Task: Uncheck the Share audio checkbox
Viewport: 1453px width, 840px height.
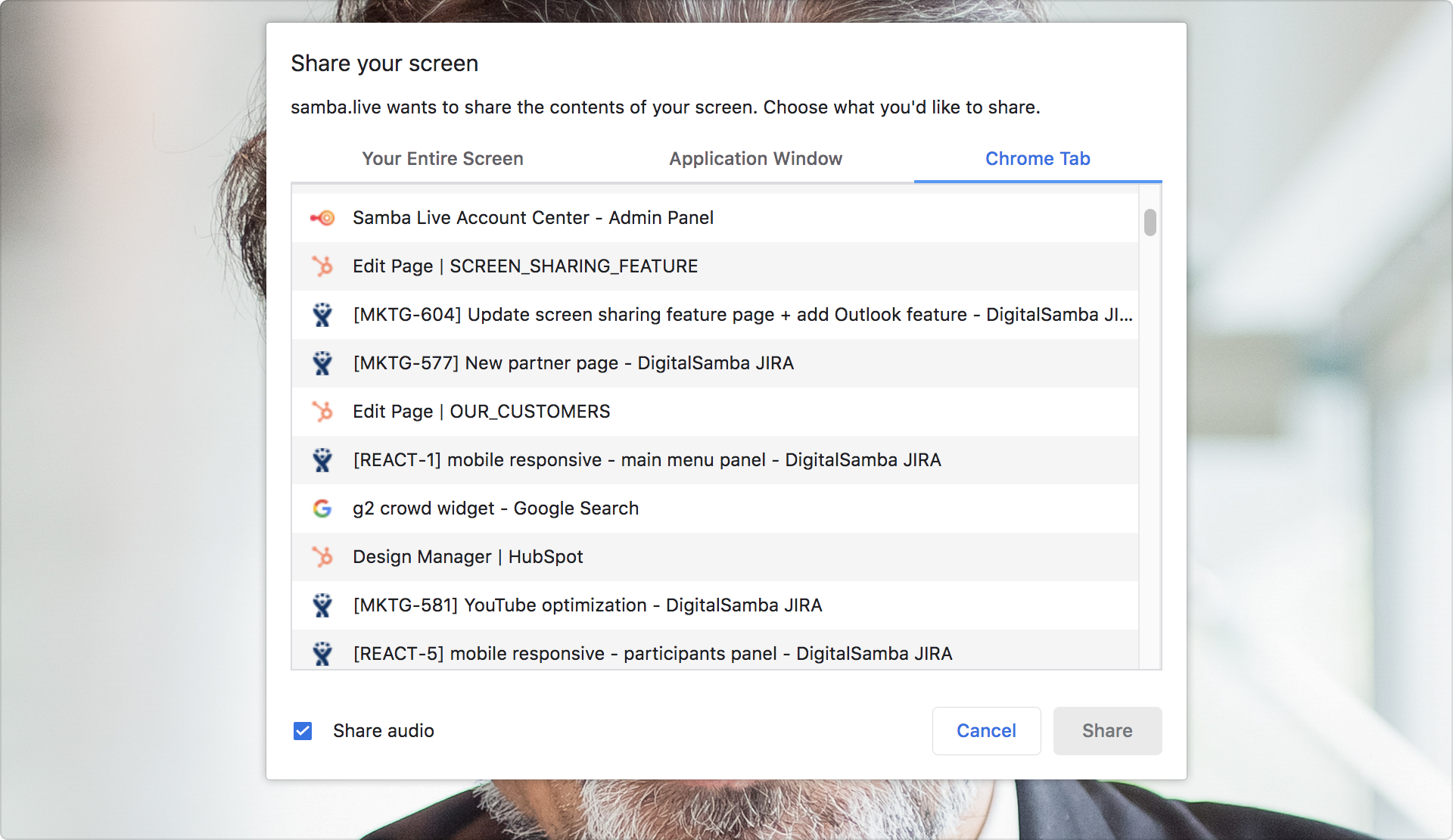Action: [x=303, y=731]
